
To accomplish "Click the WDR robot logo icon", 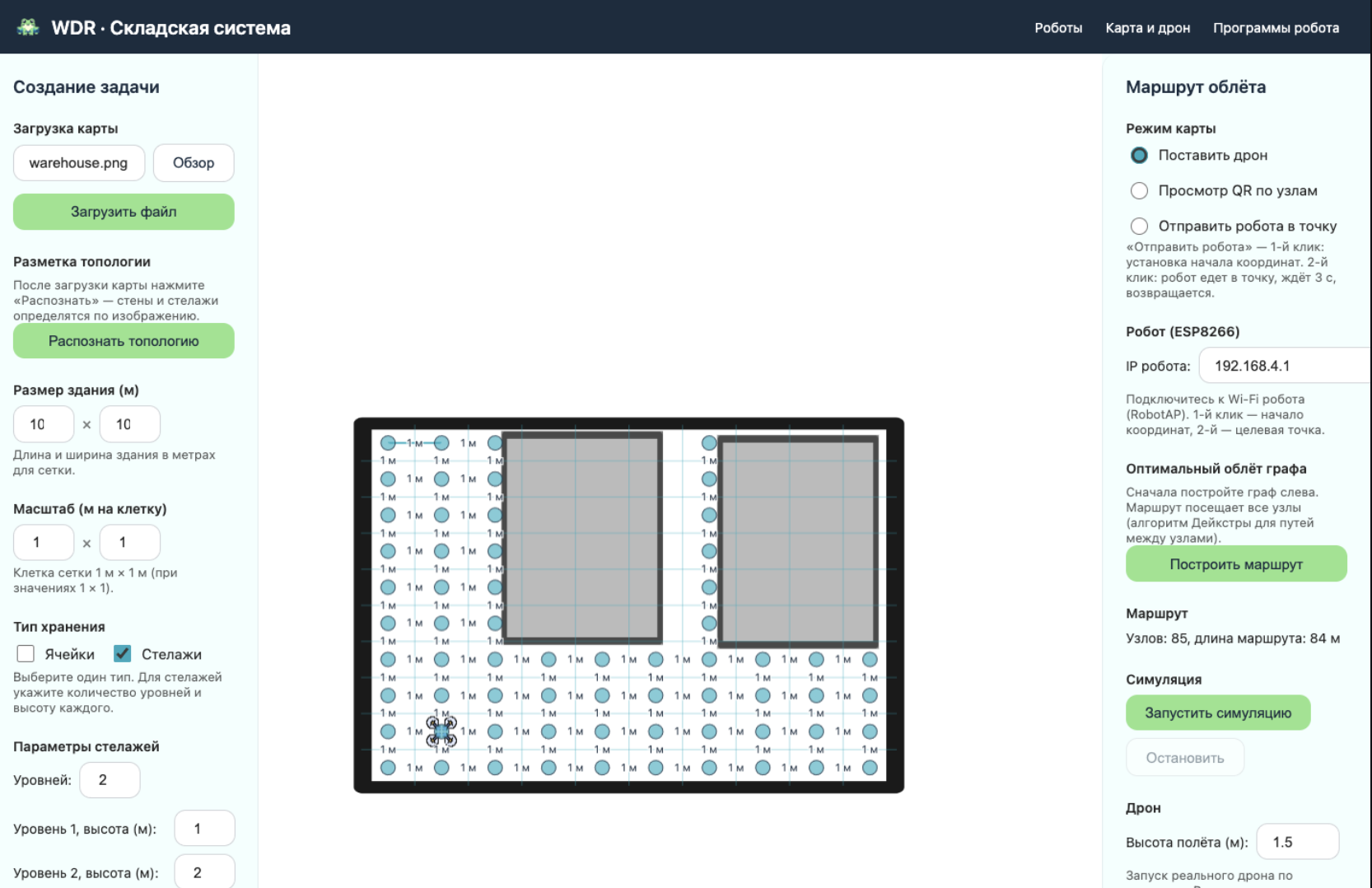I will (x=28, y=27).
